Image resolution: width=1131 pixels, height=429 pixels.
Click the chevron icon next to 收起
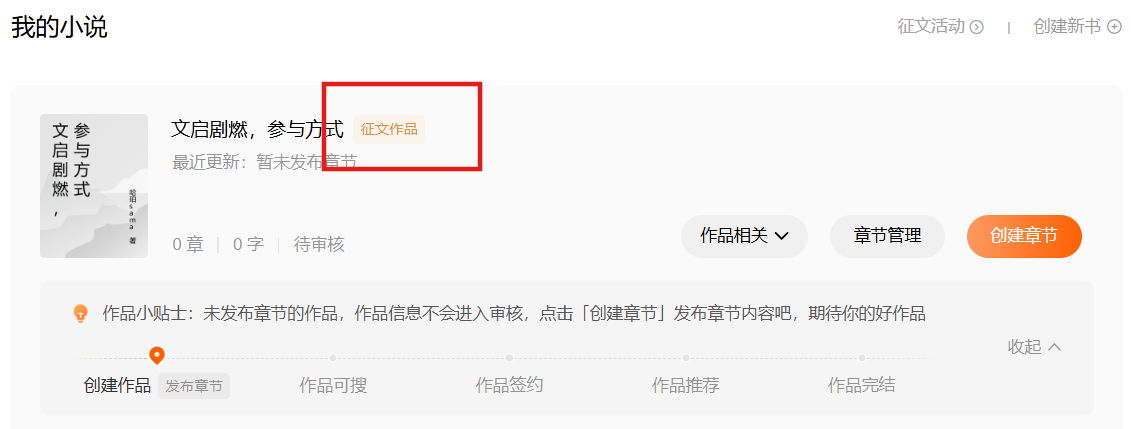[x=1055, y=347]
